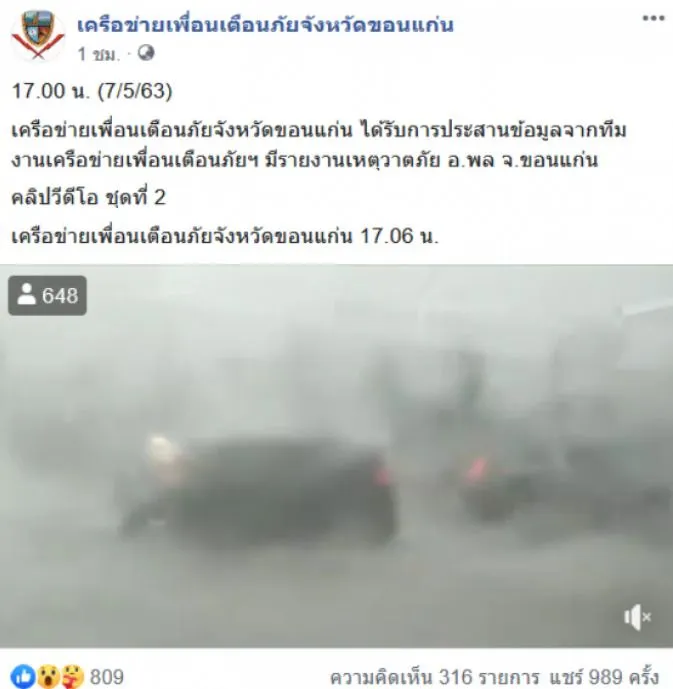
Task: Open the 316 comments link
Action: pos(434,677)
